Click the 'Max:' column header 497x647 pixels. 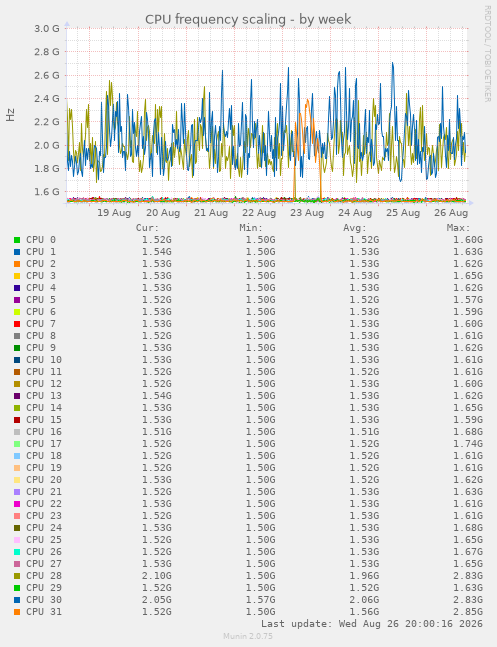tap(459, 228)
